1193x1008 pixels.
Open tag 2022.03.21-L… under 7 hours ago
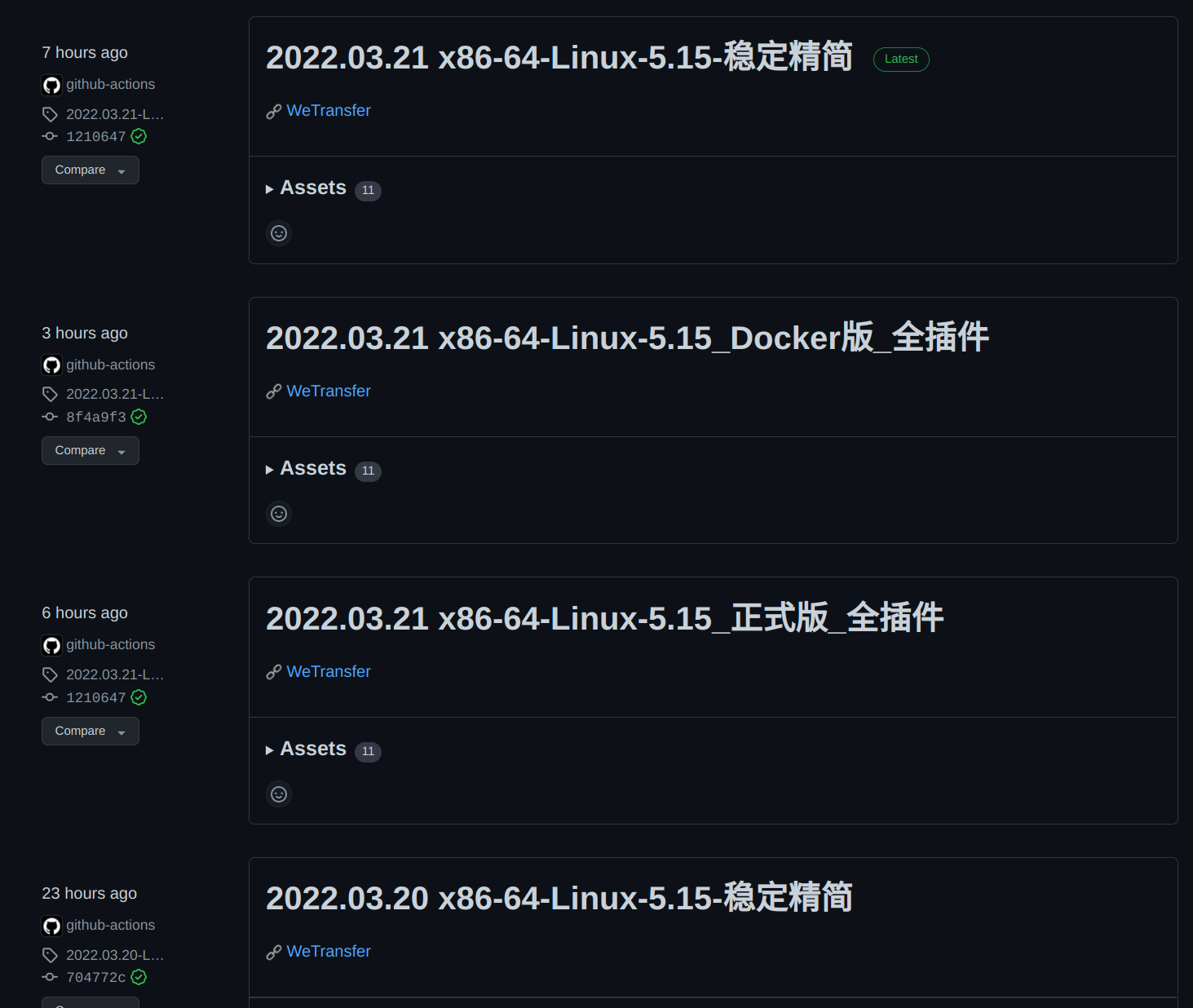tap(115, 115)
